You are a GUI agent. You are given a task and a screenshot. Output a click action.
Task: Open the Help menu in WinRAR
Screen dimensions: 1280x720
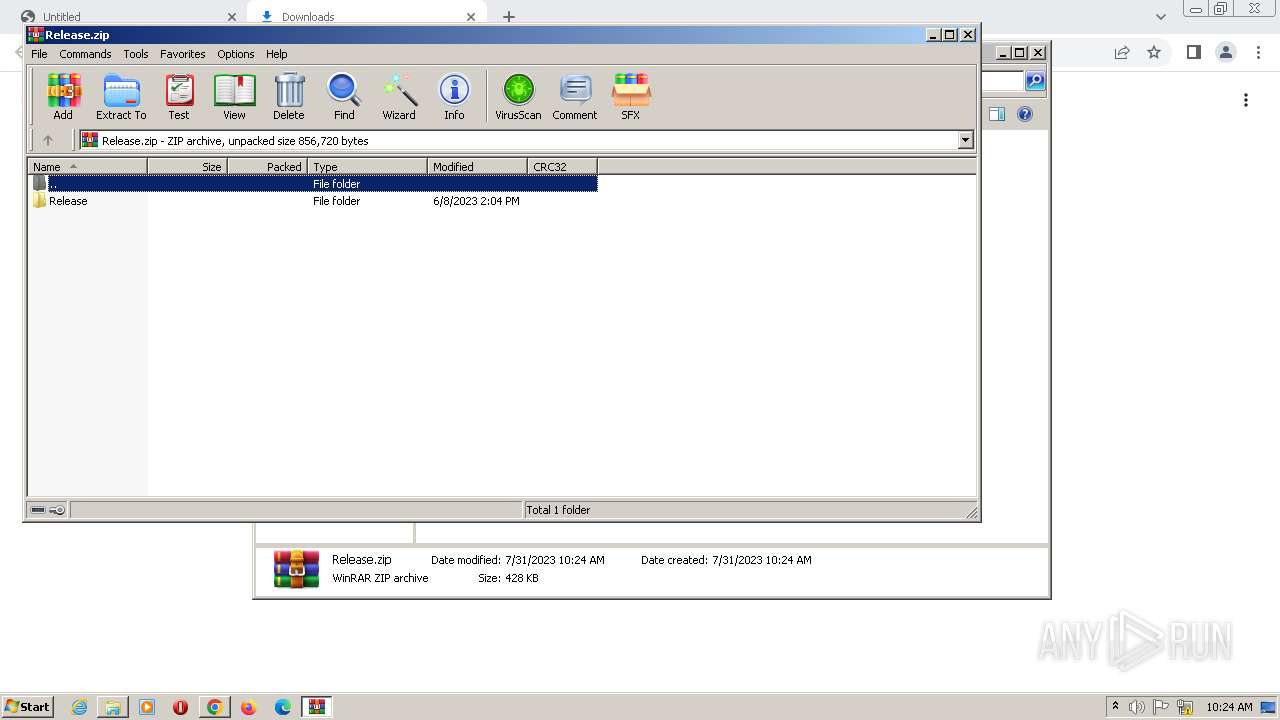click(277, 54)
